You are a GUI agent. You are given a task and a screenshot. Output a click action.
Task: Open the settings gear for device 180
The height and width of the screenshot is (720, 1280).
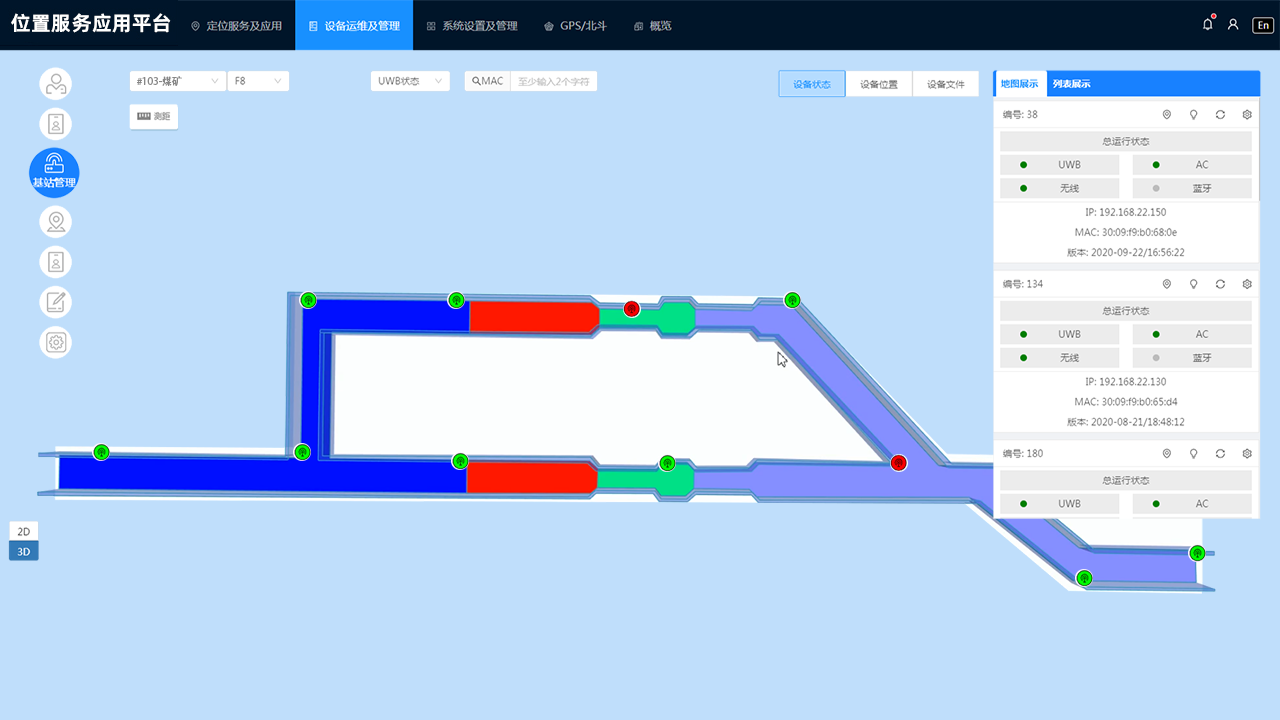[x=1247, y=453]
